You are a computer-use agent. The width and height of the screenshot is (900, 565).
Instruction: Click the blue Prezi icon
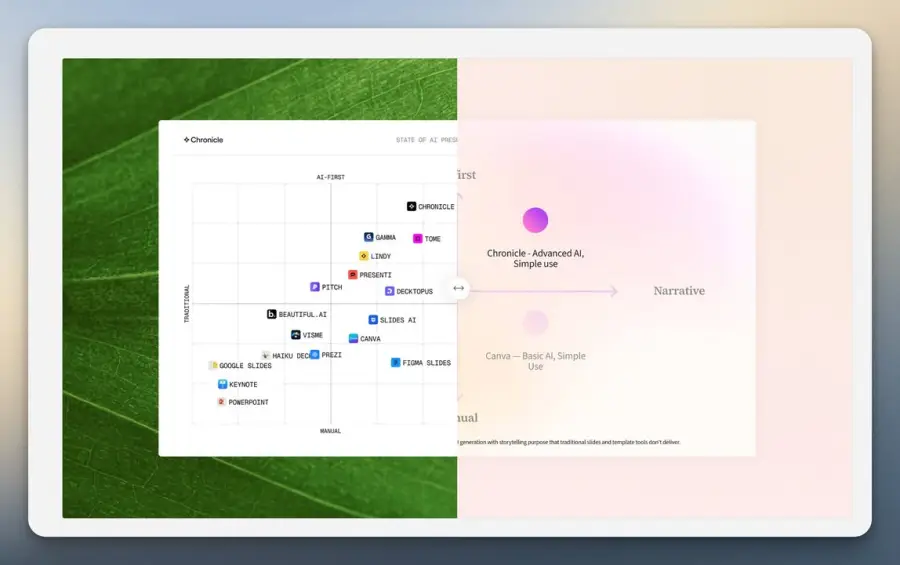coord(315,354)
